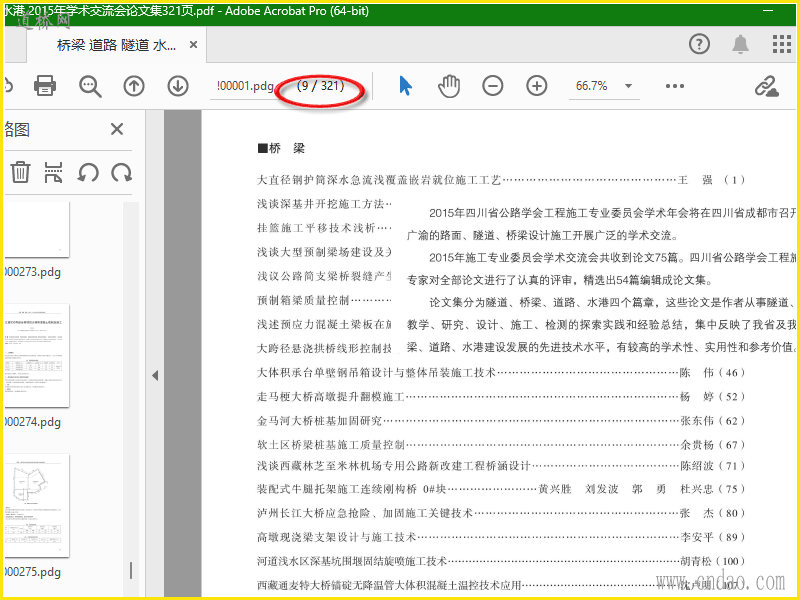Click the thumbnails panel scrollbar
Image resolution: width=800 pixels, height=600 pixels.
point(131,570)
